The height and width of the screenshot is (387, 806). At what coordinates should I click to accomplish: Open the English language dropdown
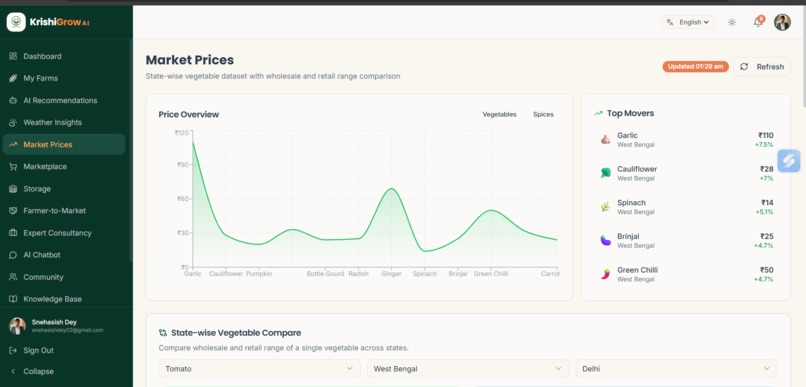click(x=688, y=22)
